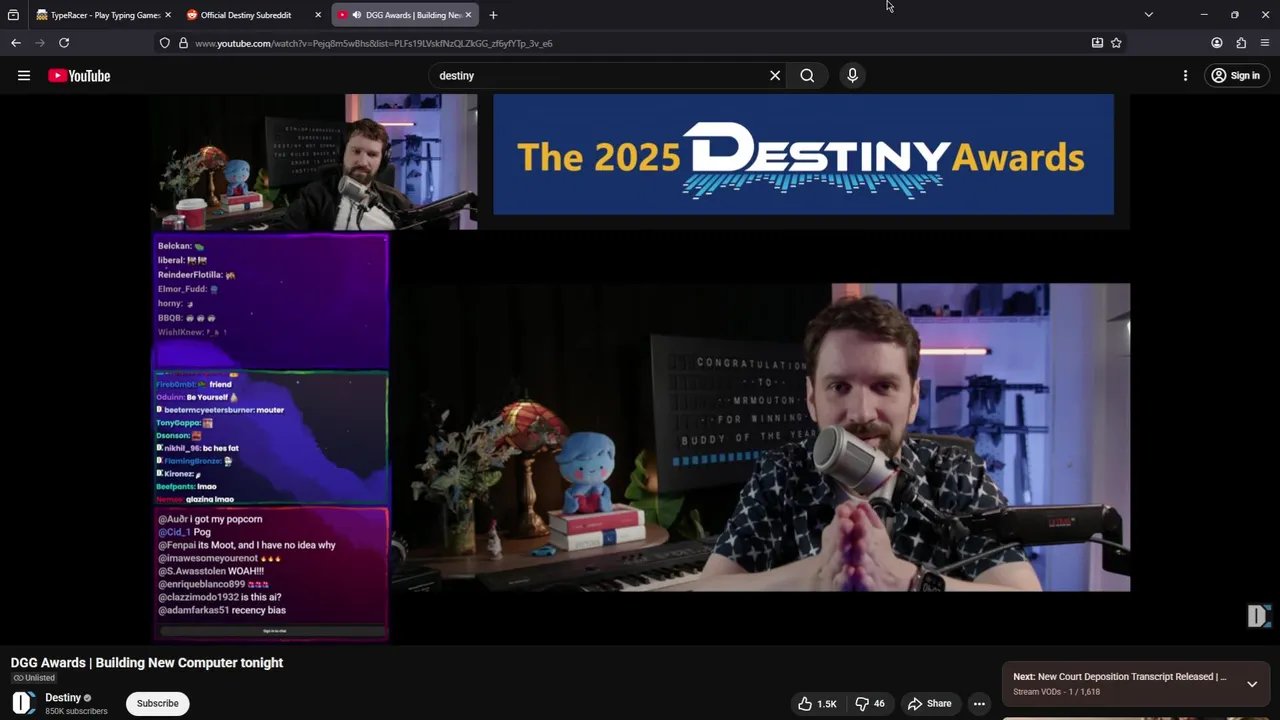
Task: Open the address bar install-app icon
Action: pos(1097,43)
